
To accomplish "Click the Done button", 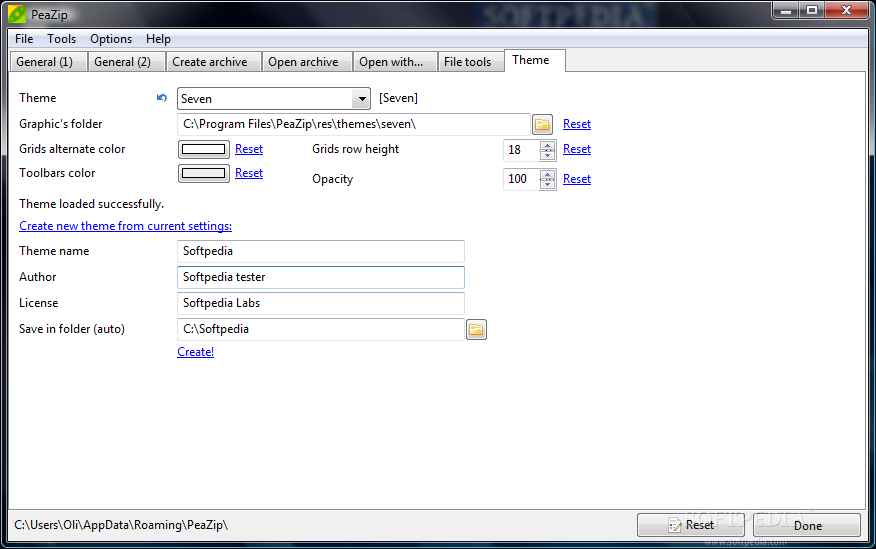I will 807,525.
